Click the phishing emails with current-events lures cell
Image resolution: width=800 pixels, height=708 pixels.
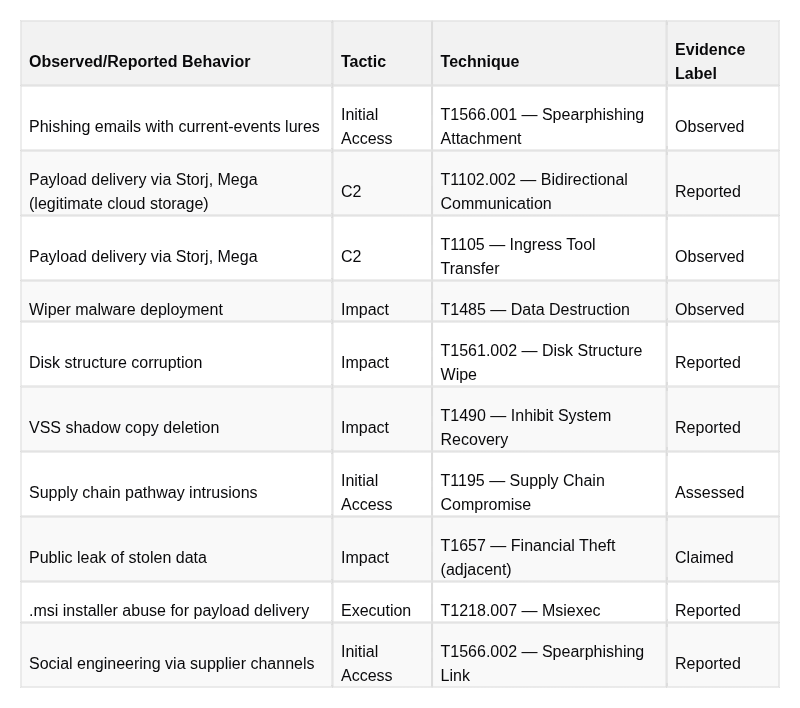[177, 118]
